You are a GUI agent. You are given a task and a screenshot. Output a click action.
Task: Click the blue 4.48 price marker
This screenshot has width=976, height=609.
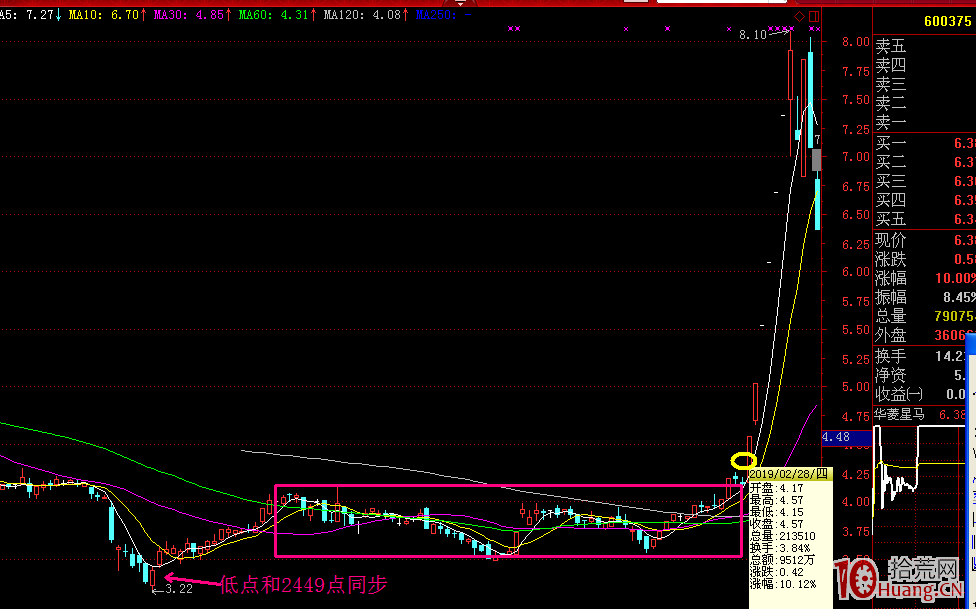(846, 437)
